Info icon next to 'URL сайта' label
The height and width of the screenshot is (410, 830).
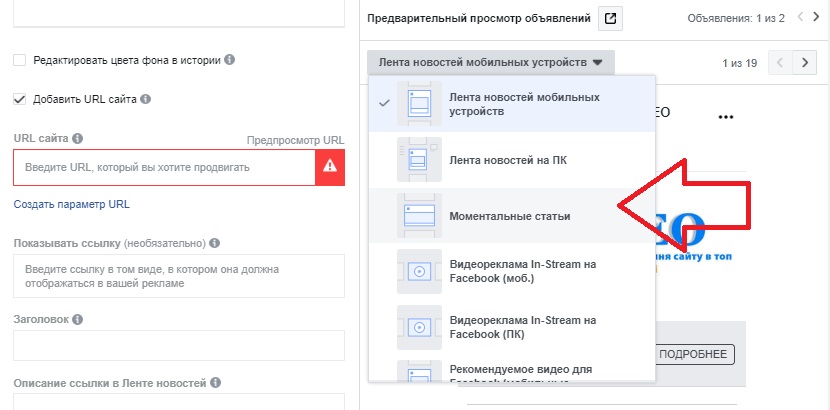coord(77,139)
